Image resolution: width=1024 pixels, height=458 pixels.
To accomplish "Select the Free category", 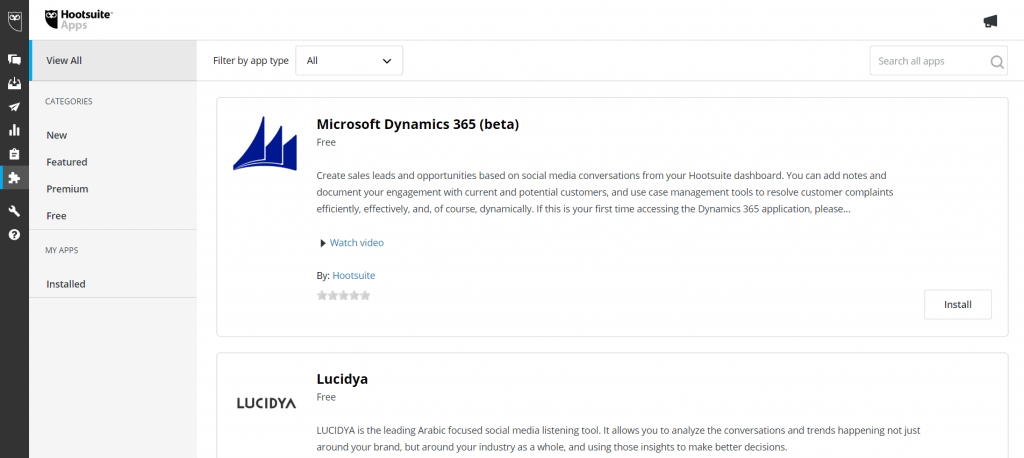I will pyautogui.click(x=56, y=216).
